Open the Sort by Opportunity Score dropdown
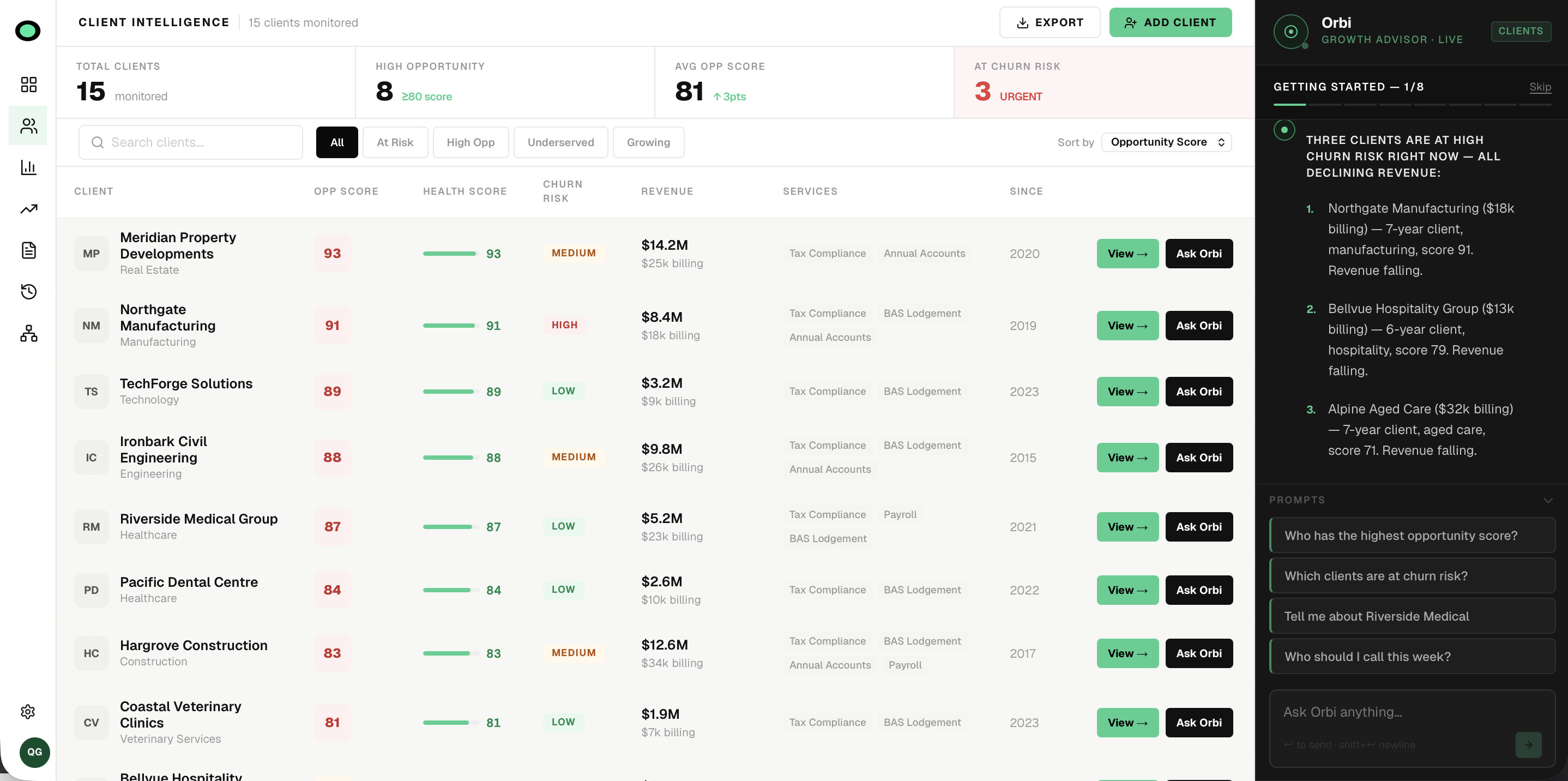 1166,142
